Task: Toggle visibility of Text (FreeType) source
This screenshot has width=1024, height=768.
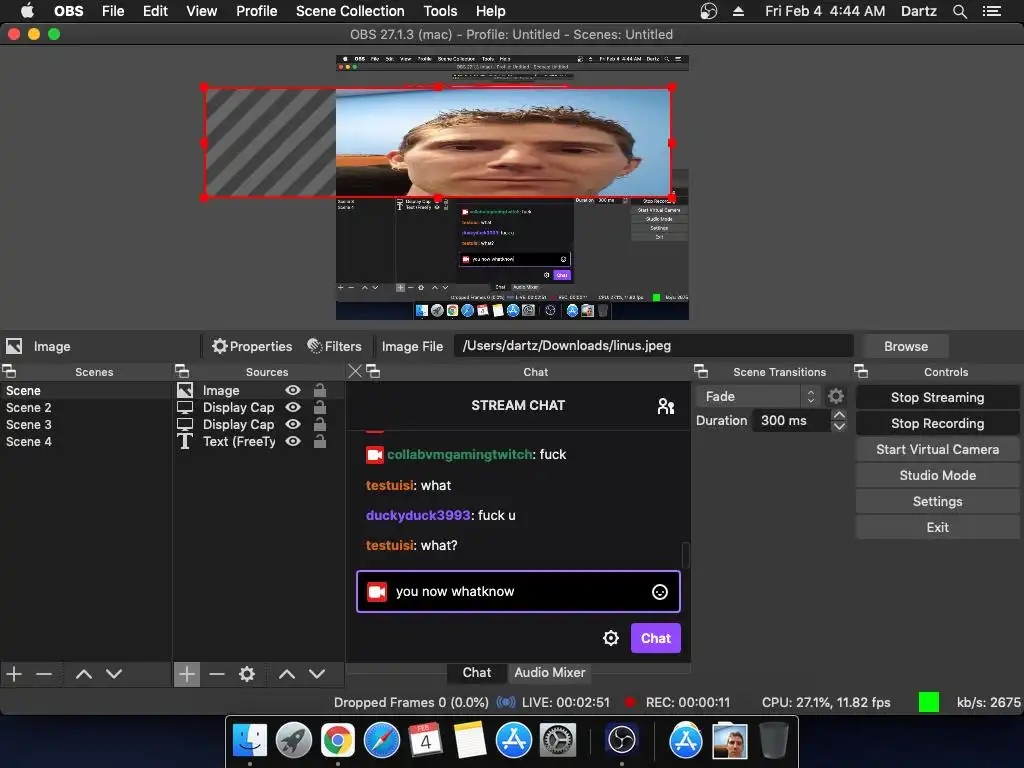Action: [x=293, y=441]
